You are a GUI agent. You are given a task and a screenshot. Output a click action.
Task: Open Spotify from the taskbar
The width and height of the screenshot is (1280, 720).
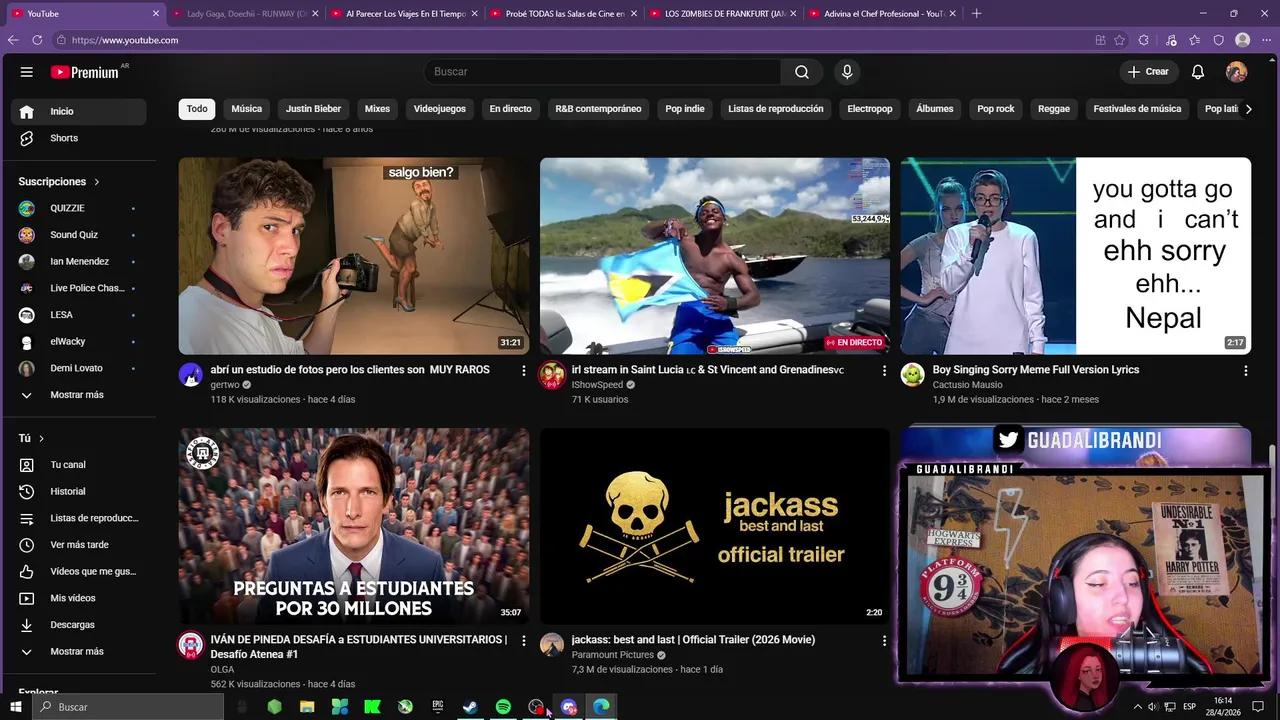tap(503, 707)
